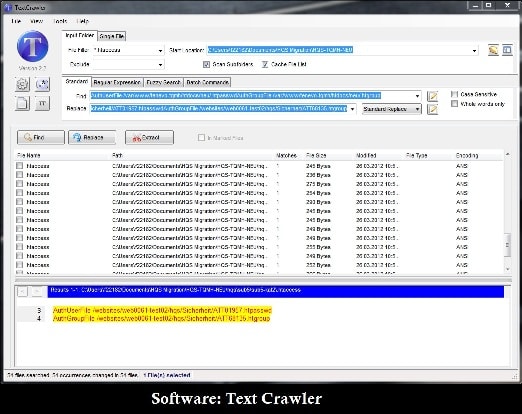The height and width of the screenshot is (414, 522).
Task: Select the 255 Bytes file size cell
Action: pyautogui.click(x=318, y=247)
